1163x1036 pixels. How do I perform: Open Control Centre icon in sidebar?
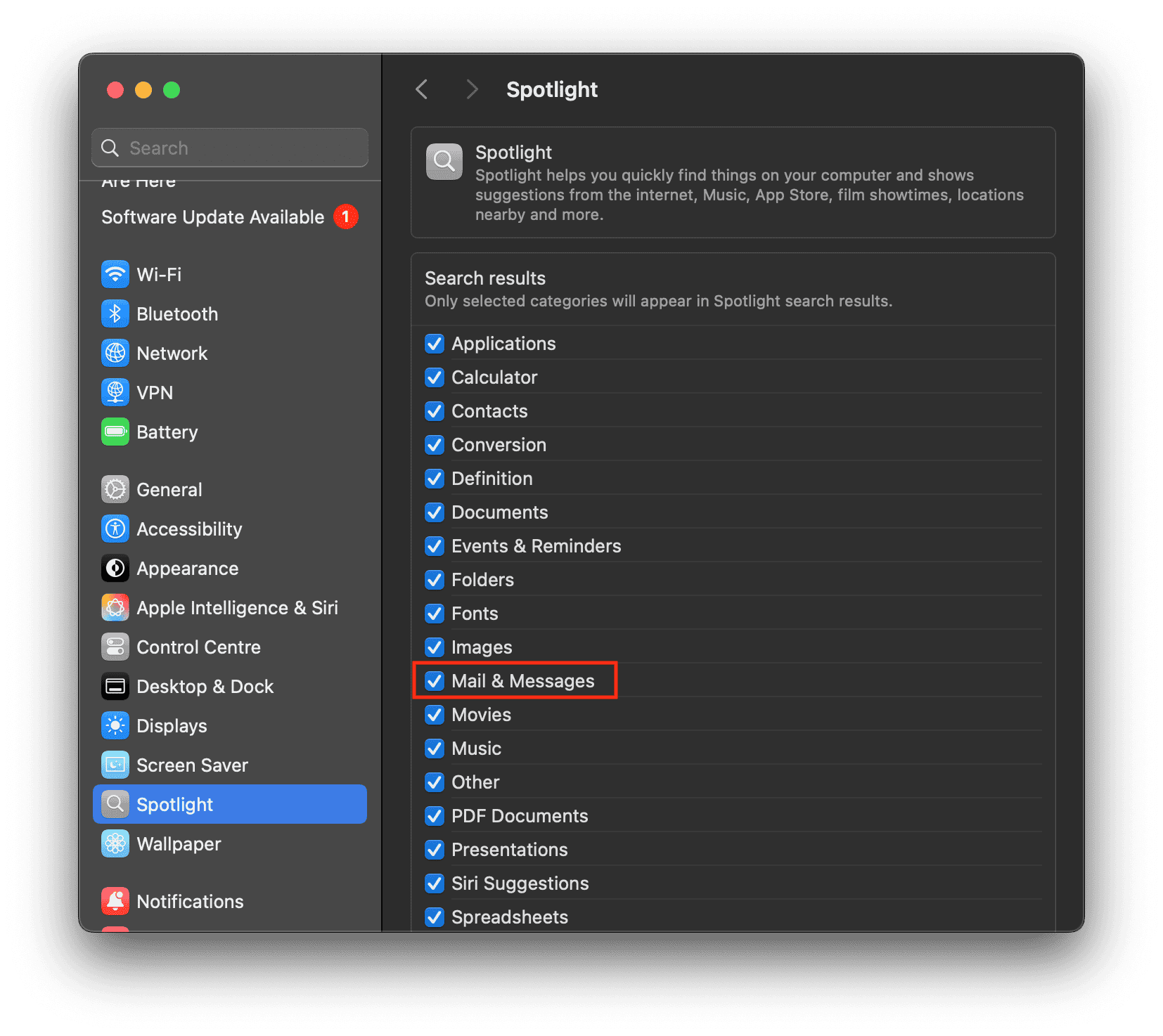pyautogui.click(x=115, y=647)
